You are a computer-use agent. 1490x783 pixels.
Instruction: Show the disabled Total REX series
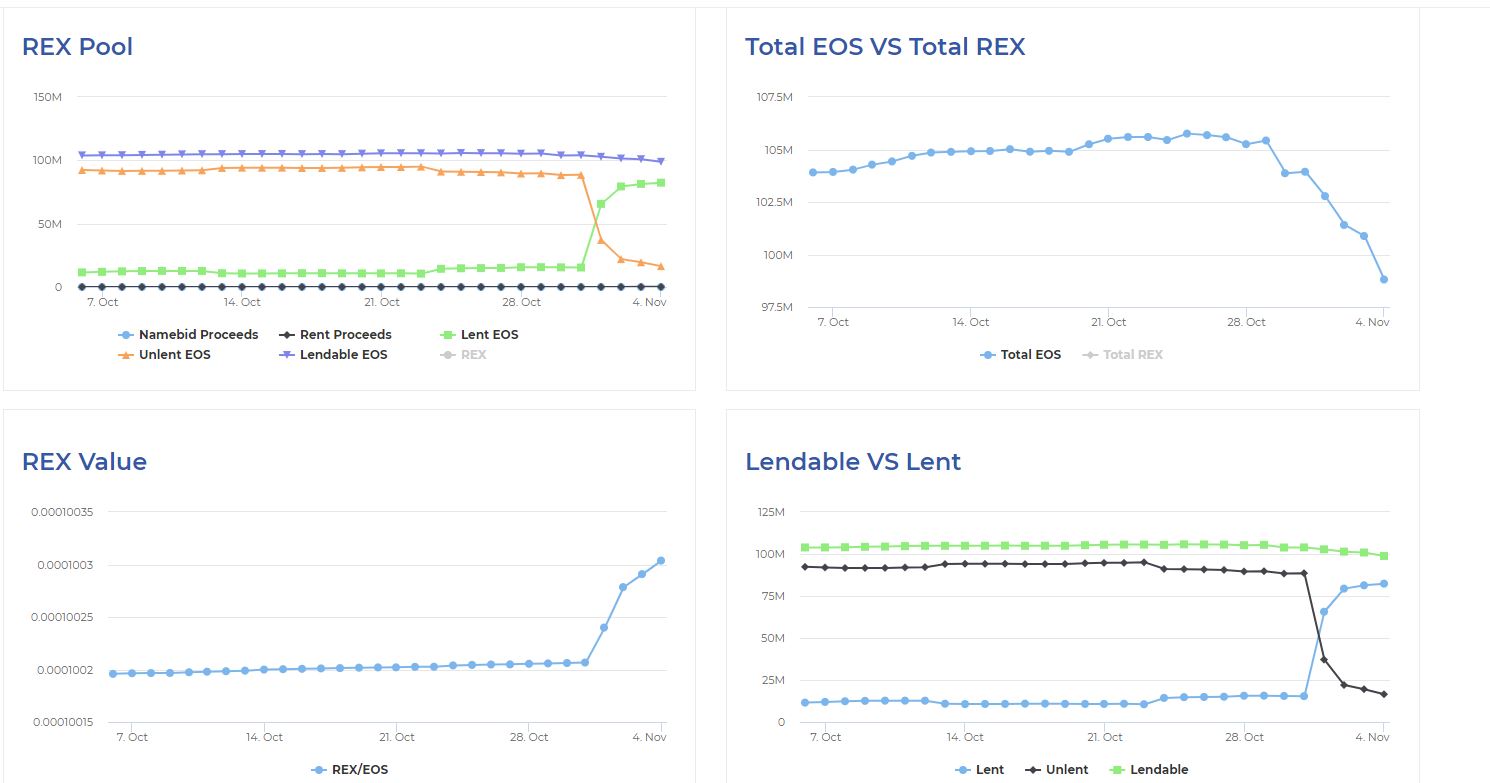tap(1122, 355)
